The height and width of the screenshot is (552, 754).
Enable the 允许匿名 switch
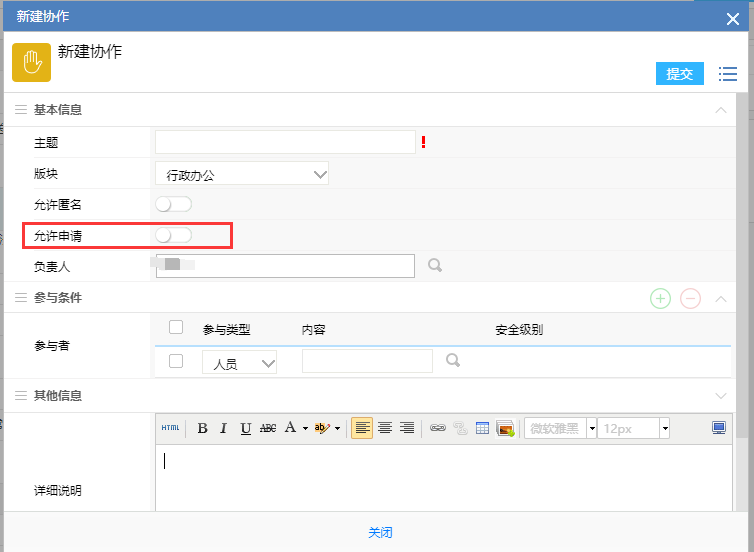[173, 205]
